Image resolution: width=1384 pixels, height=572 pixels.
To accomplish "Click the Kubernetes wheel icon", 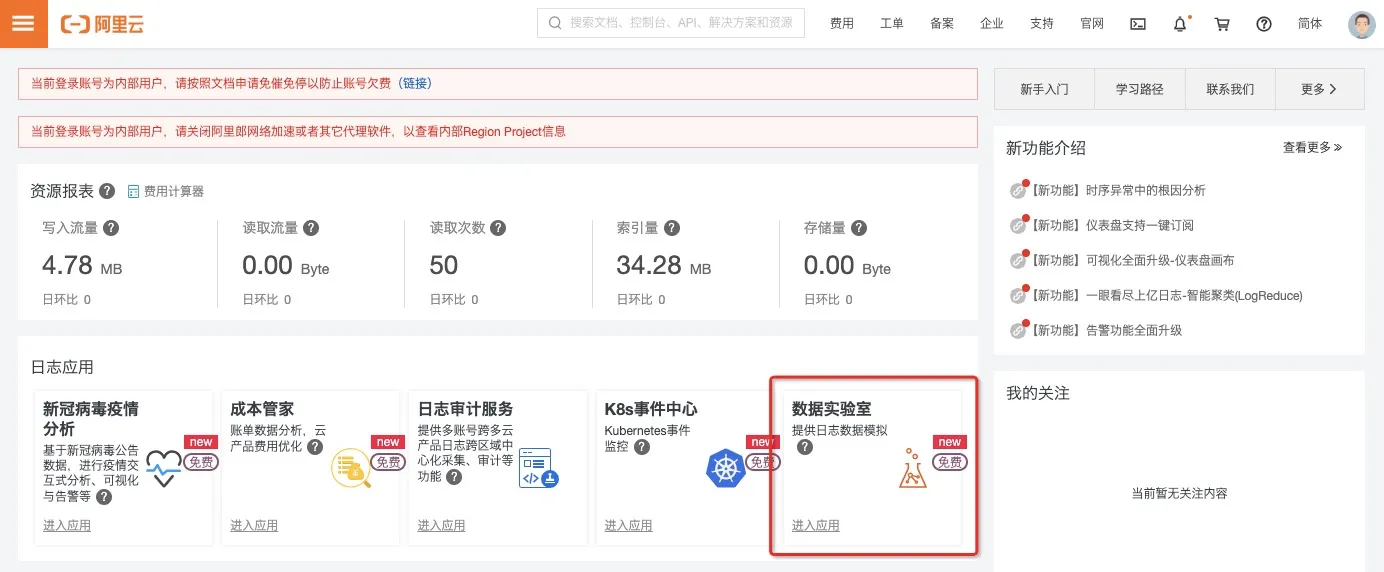I will coord(726,468).
